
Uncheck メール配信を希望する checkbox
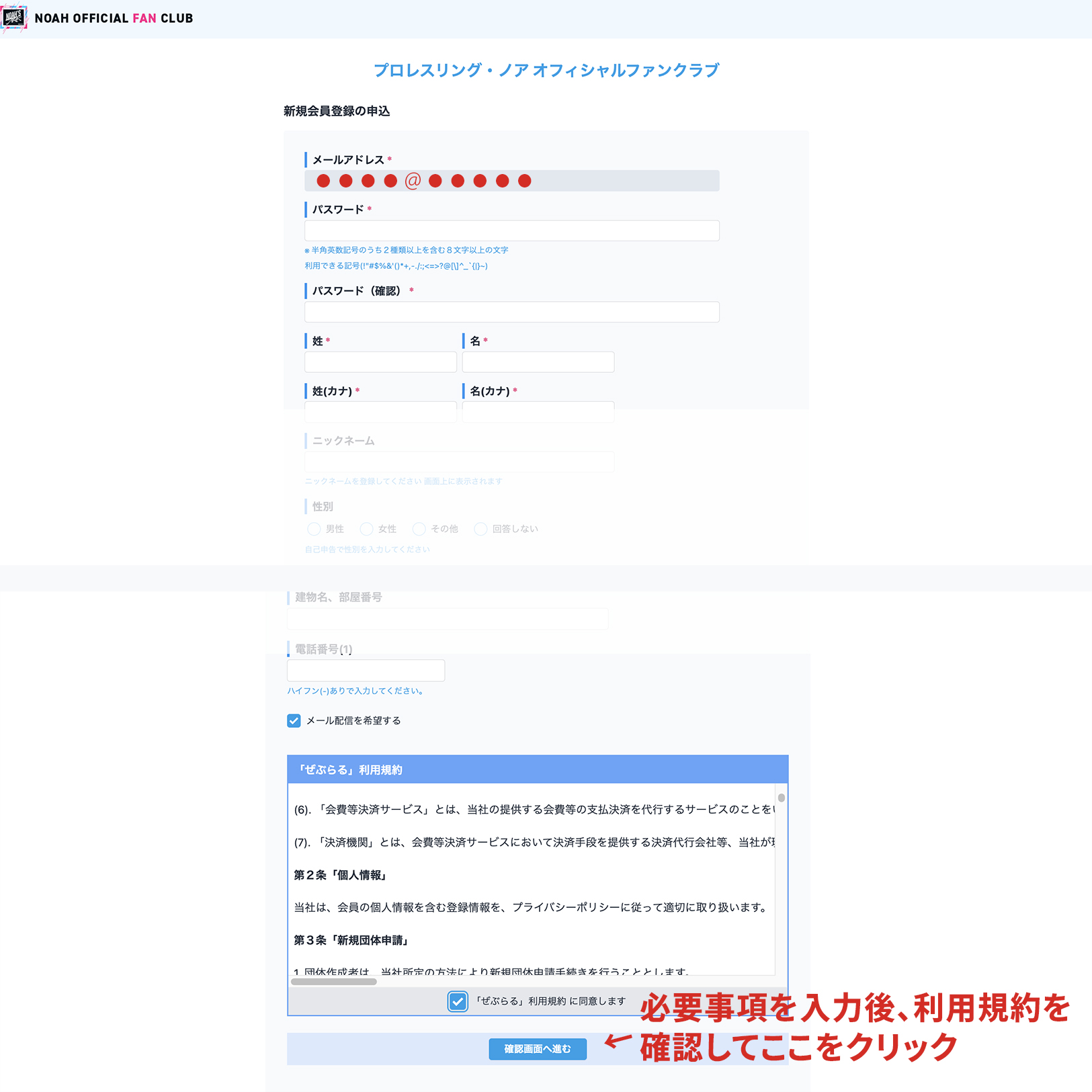click(x=294, y=720)
